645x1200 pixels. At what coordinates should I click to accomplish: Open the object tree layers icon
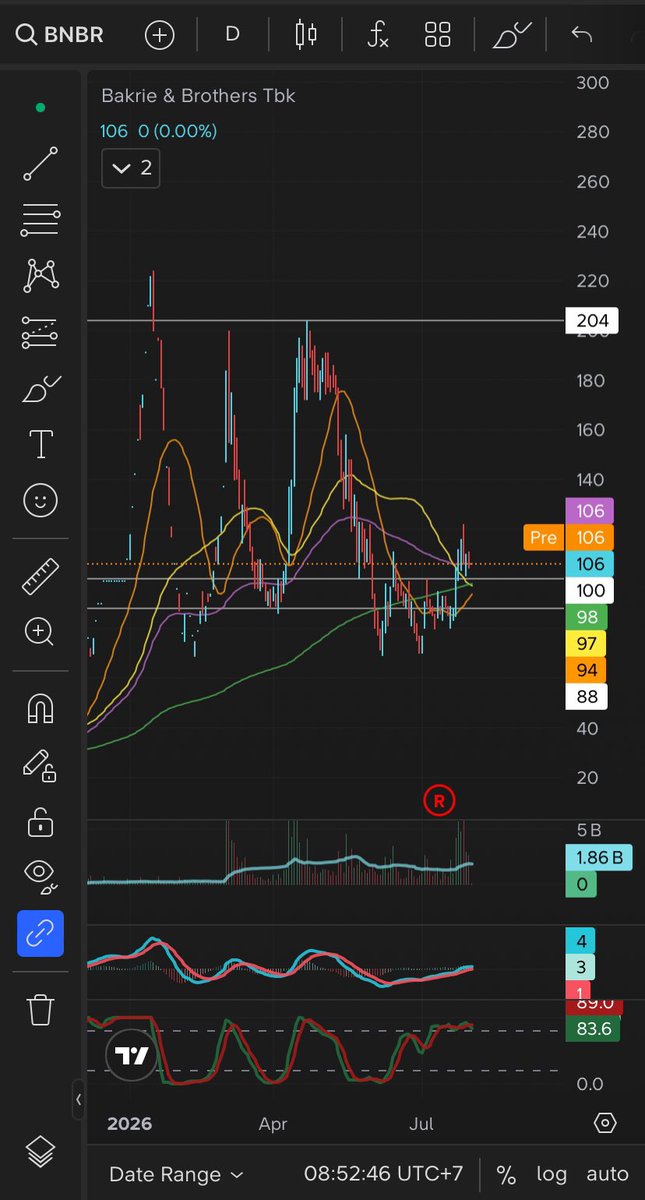point(40,1153)
